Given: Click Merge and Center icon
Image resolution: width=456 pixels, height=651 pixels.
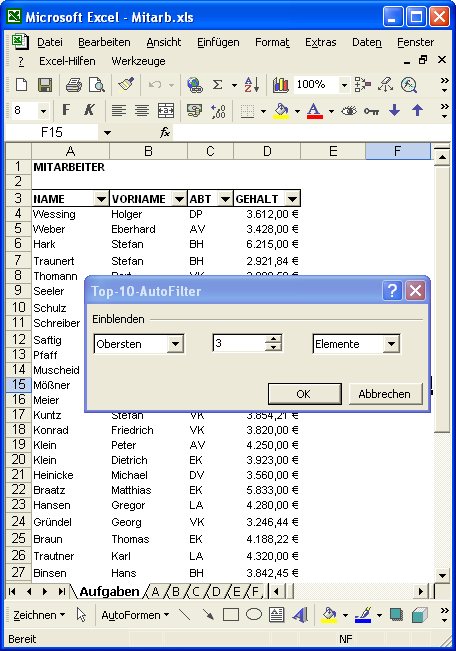Looking at the screenshot, I should click(x=166, y=110).
